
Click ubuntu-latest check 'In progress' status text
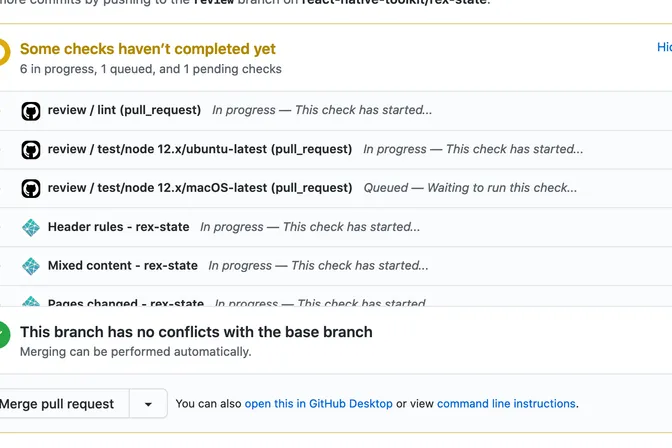[473, 149]
